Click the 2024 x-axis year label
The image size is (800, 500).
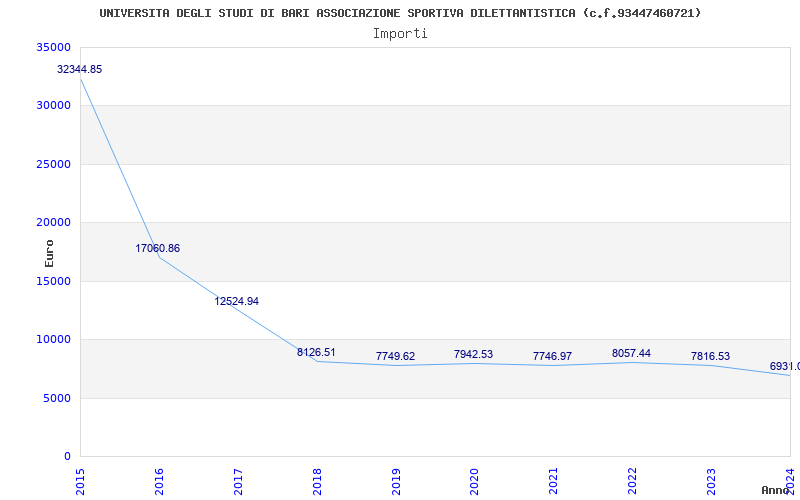tap(790, 482)
